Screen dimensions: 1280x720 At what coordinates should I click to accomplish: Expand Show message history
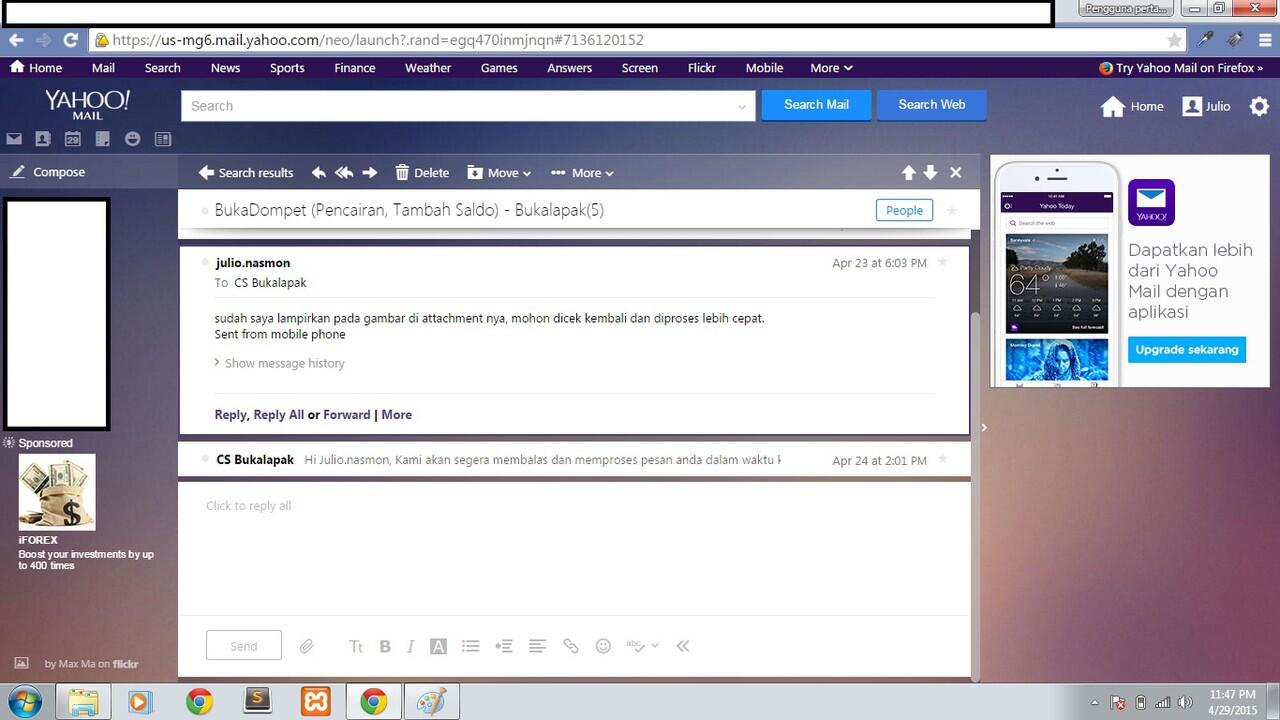point(279,363)
